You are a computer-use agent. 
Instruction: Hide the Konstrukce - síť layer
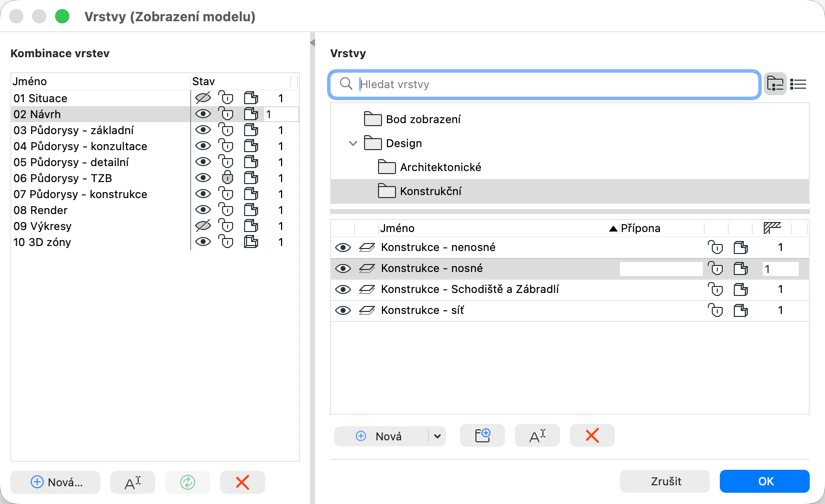[343, 310]
